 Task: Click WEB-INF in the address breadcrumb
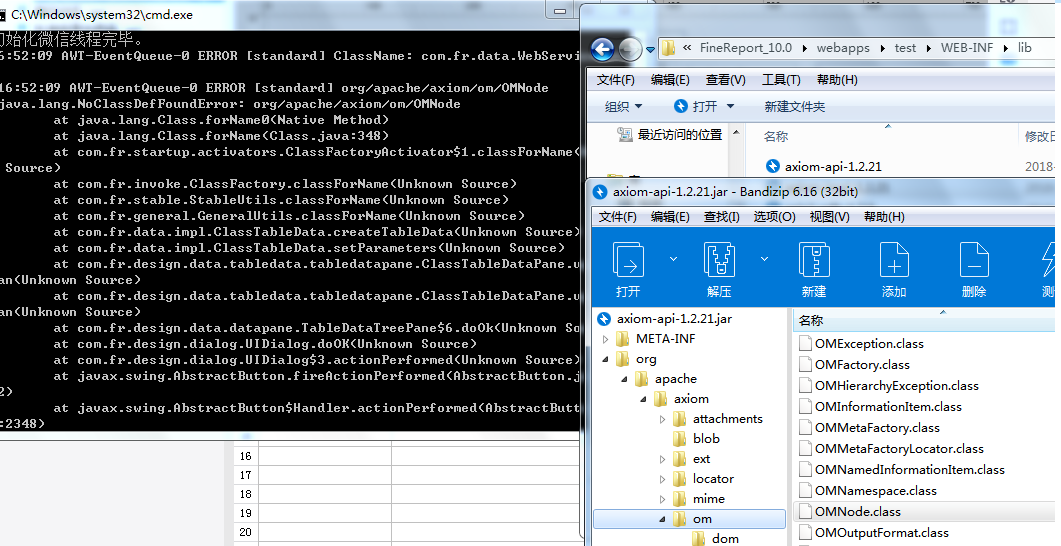point(967,48)
